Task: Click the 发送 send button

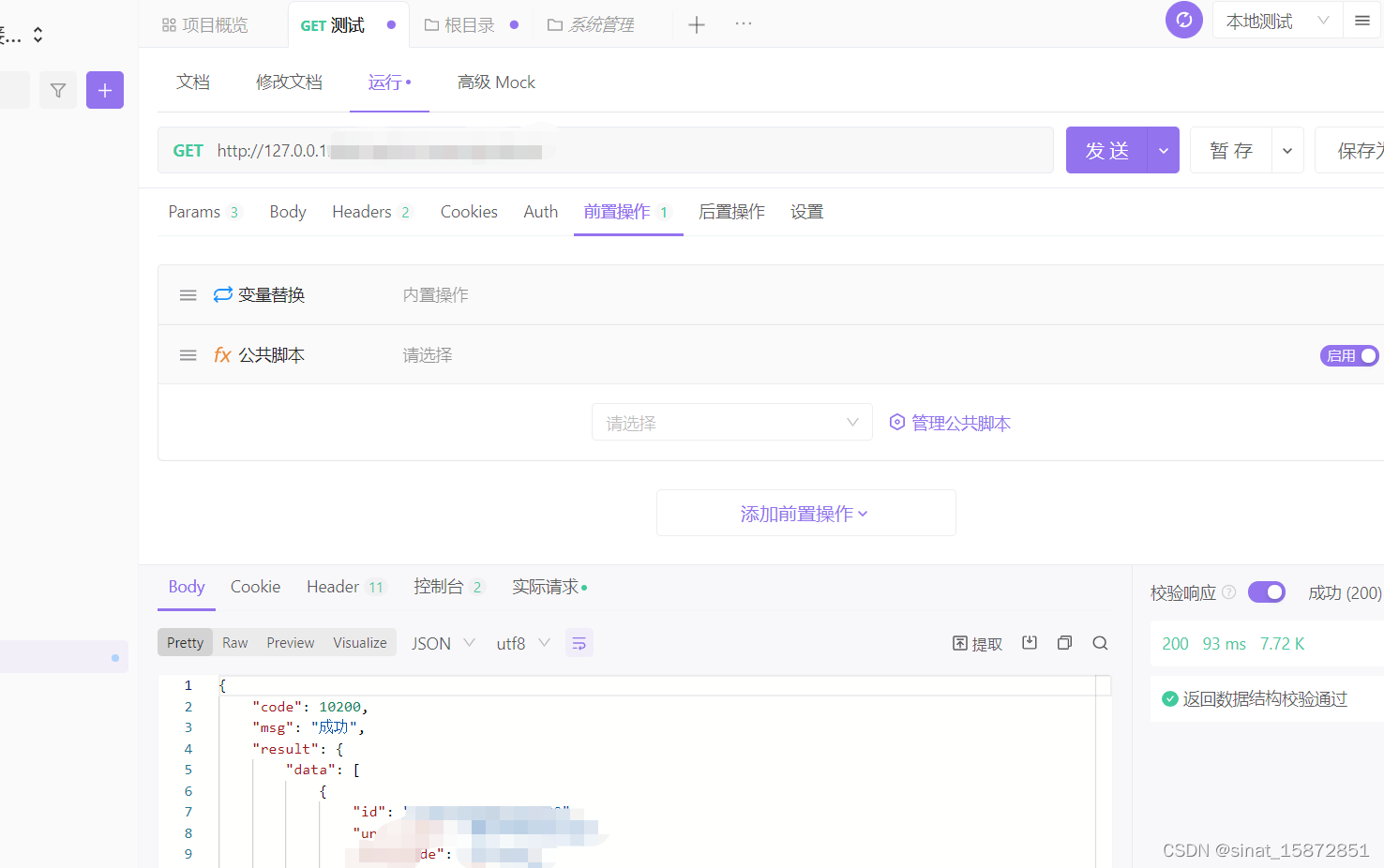Action: pos(1106,150)
